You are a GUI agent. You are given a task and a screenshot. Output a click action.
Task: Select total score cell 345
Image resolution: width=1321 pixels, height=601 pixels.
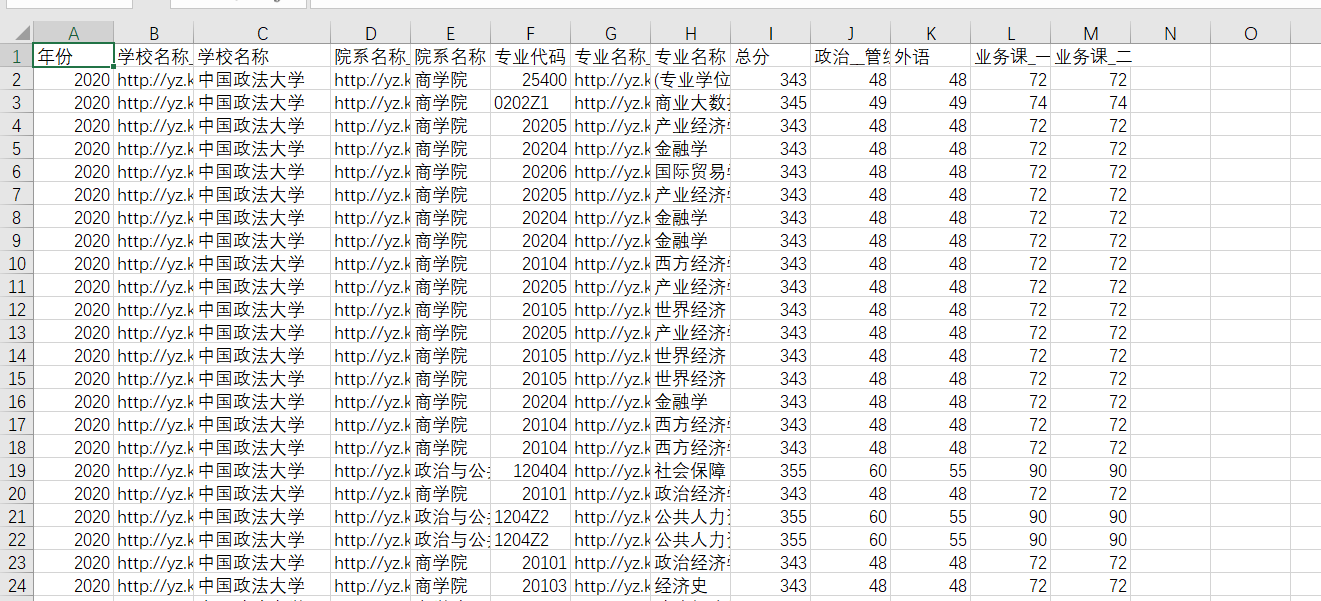(x=771, y=102)
